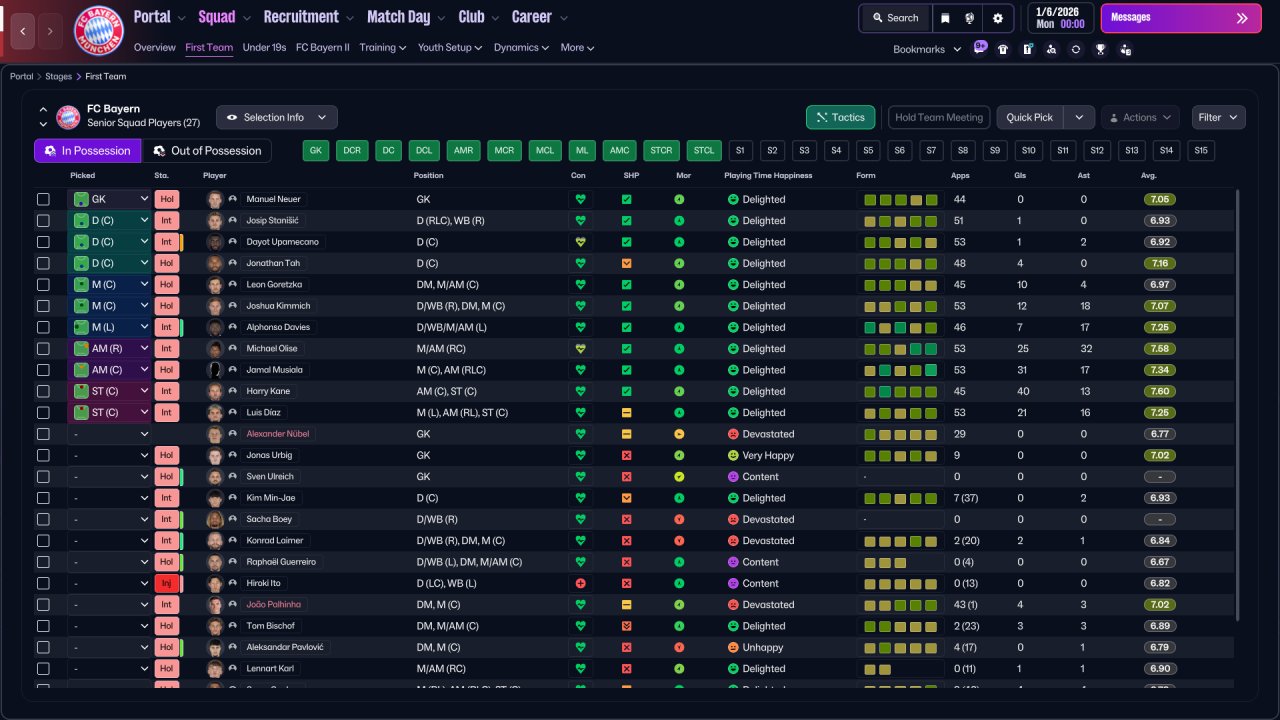
Task: Click the trophy shortcut icon
Action: pos(1100,49)
